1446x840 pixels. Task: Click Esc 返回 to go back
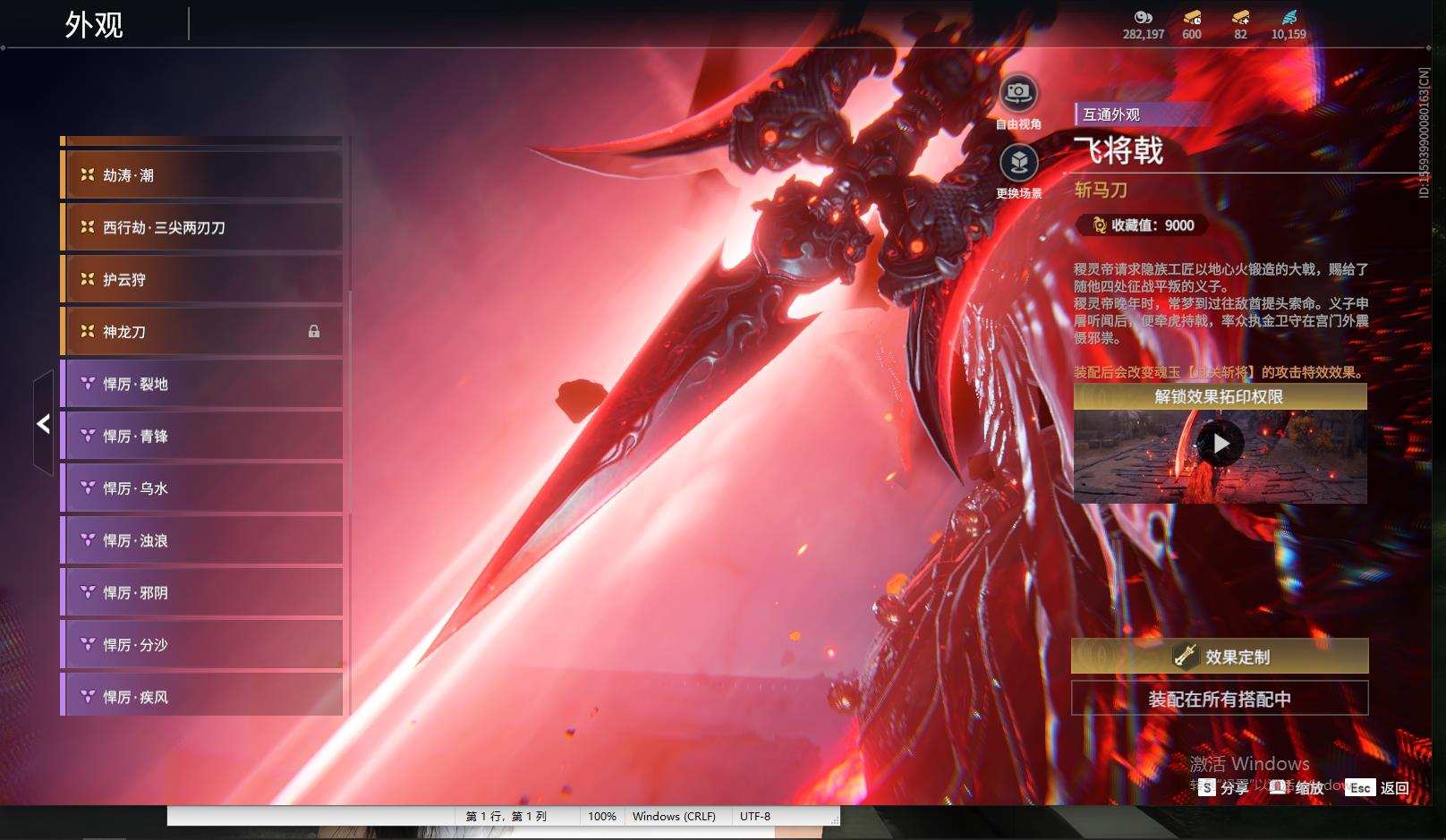tap(1377, 787)
